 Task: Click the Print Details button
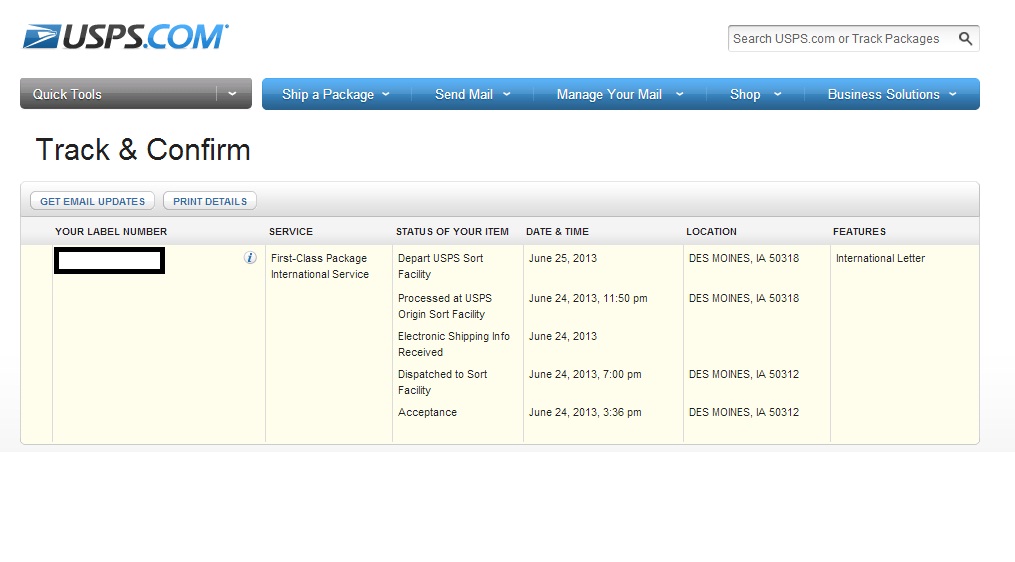click(x=210, y=201)
